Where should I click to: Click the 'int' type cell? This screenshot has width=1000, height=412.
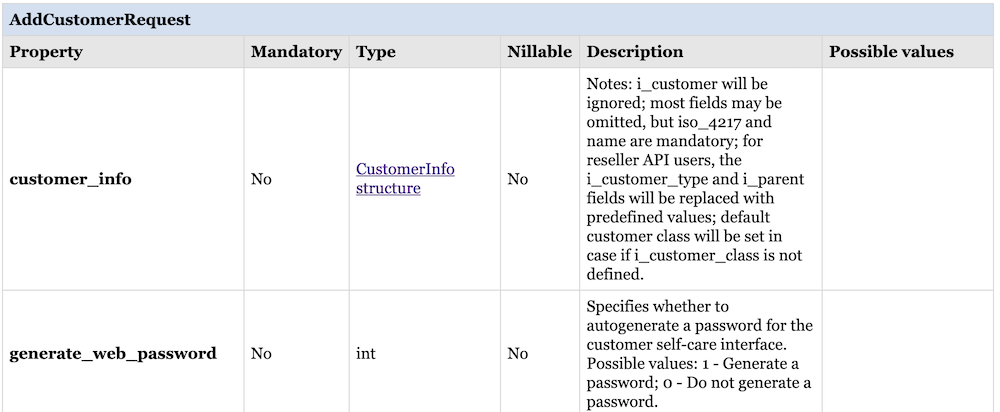coord(367,354)
